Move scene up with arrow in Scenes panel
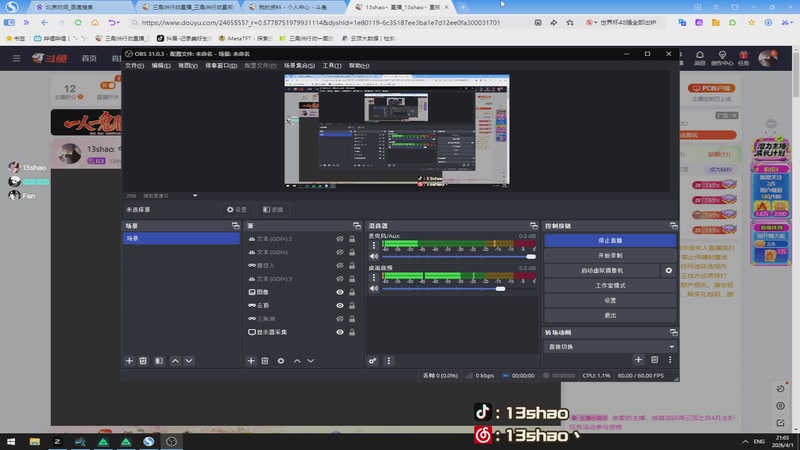Viewport: 800px width, 450px height. [175, 361]
